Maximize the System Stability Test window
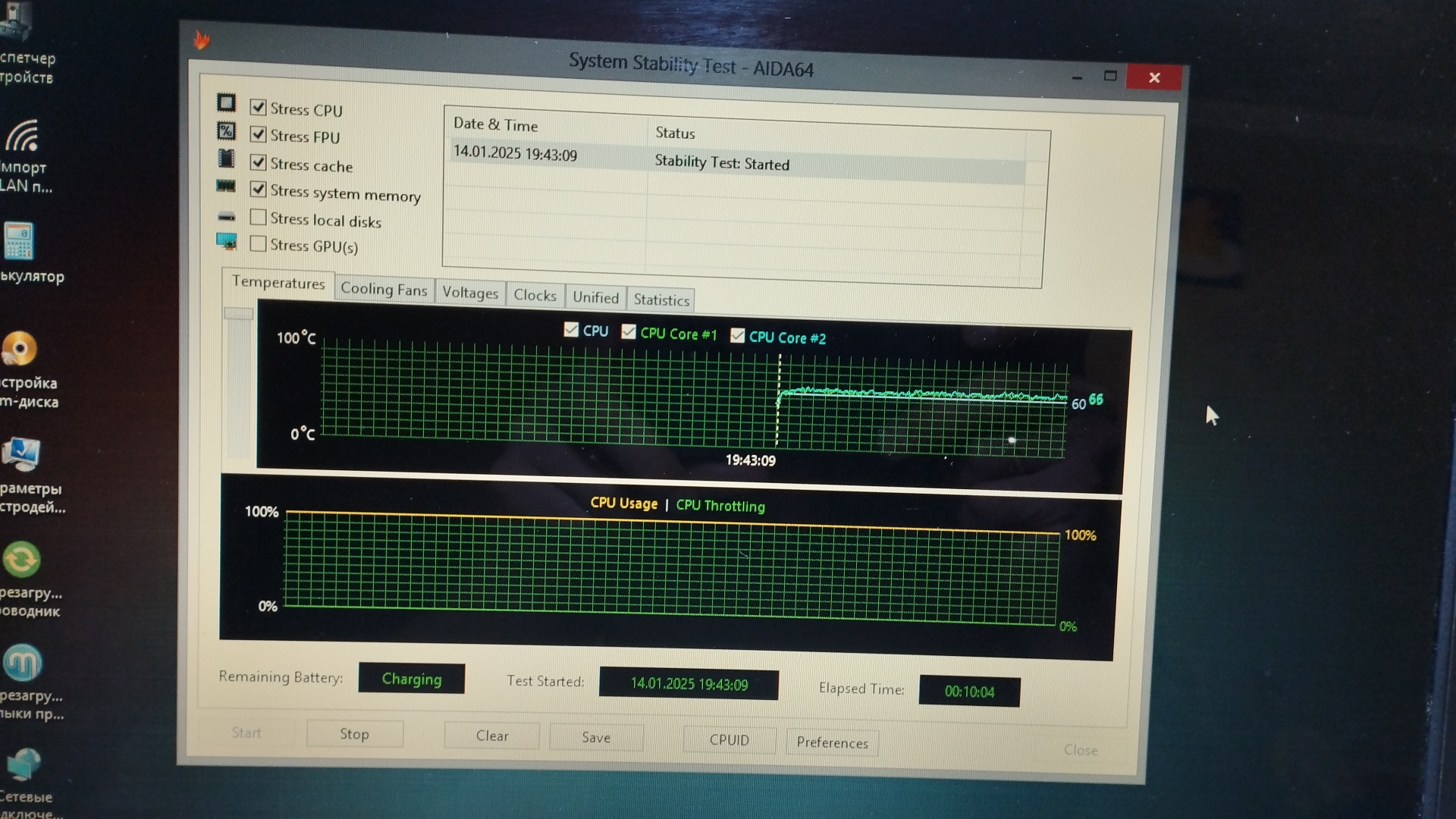Image resolution: width=1456 pixels, height=819 pixels. pyautogui.click(x=1110, y=76)
